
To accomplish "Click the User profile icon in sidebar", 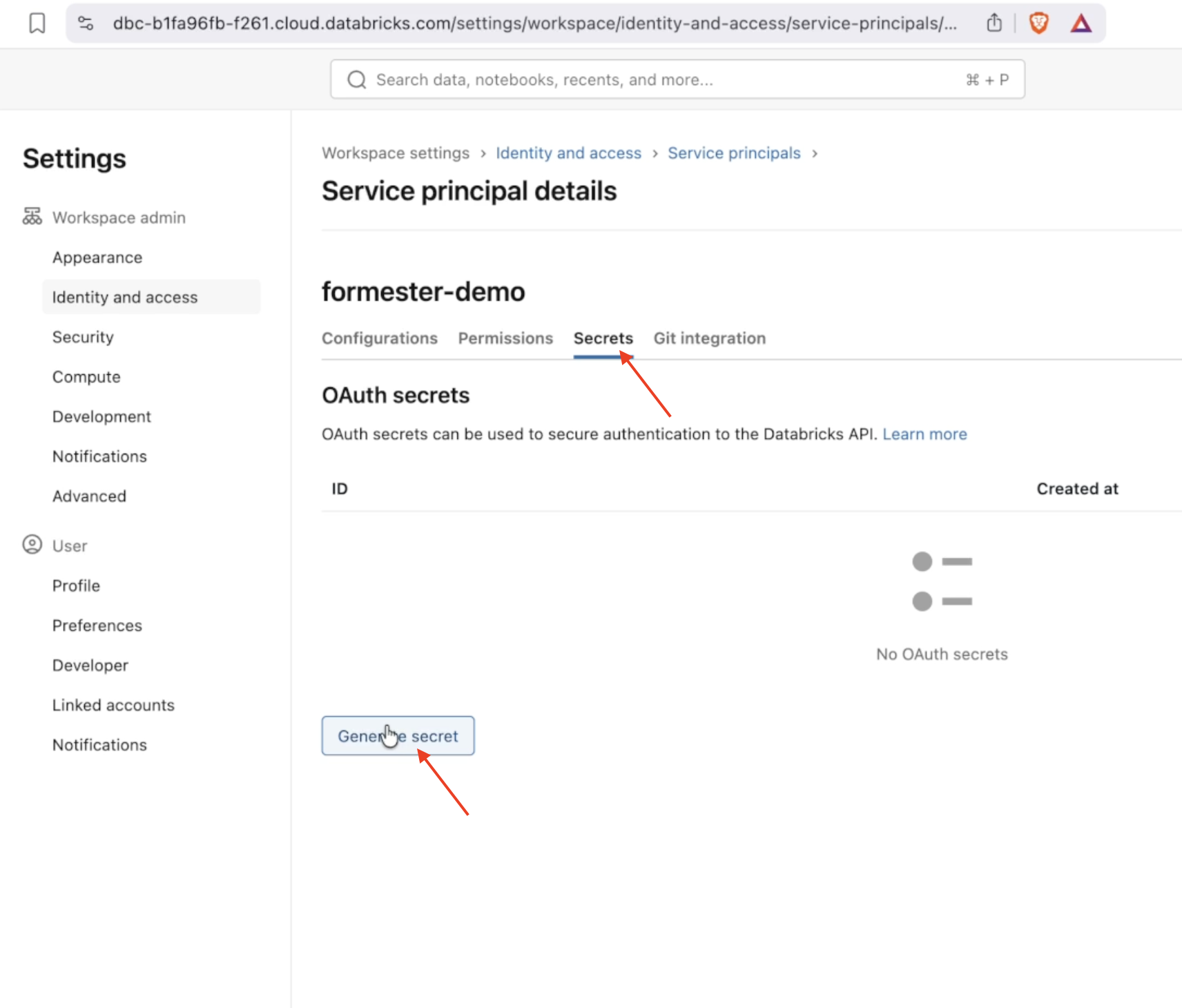I will pos(32,545).
